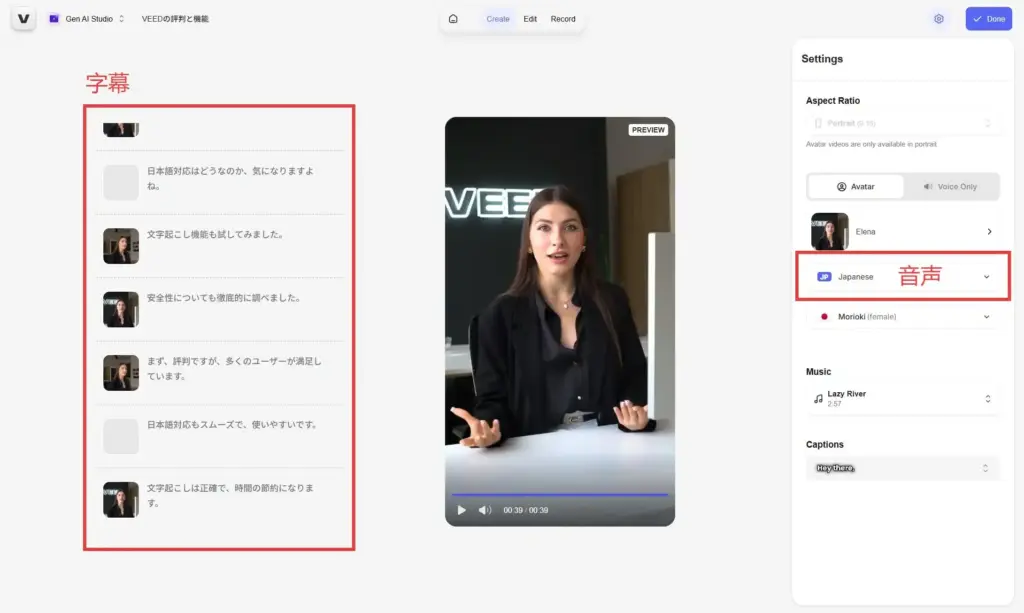The width and height of the screenshot is (1024, 613).
Task: Open settings via the gear icon
Action: [938, 19]
